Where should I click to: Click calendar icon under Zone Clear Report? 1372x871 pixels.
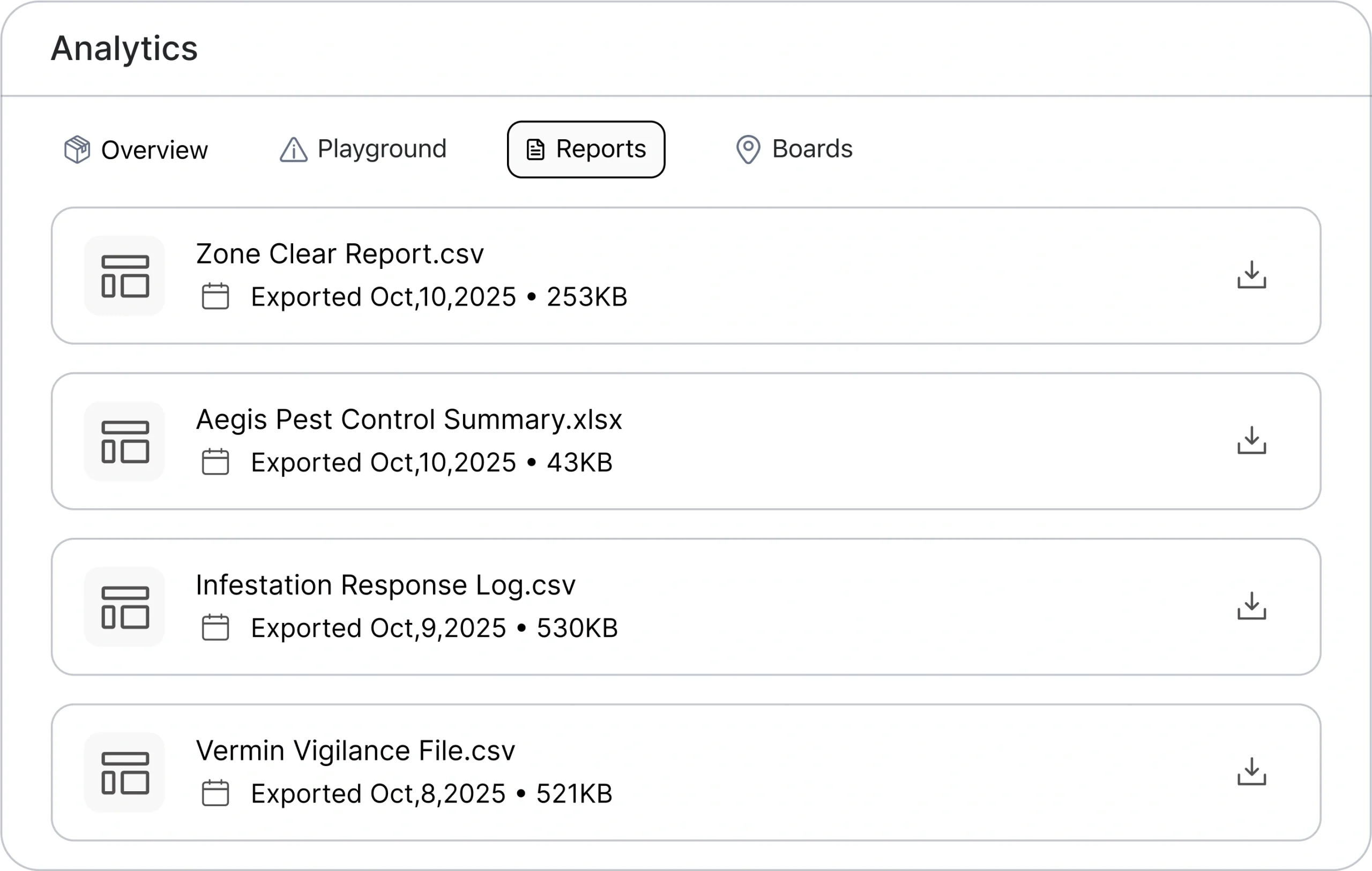(x=215, y=297)
